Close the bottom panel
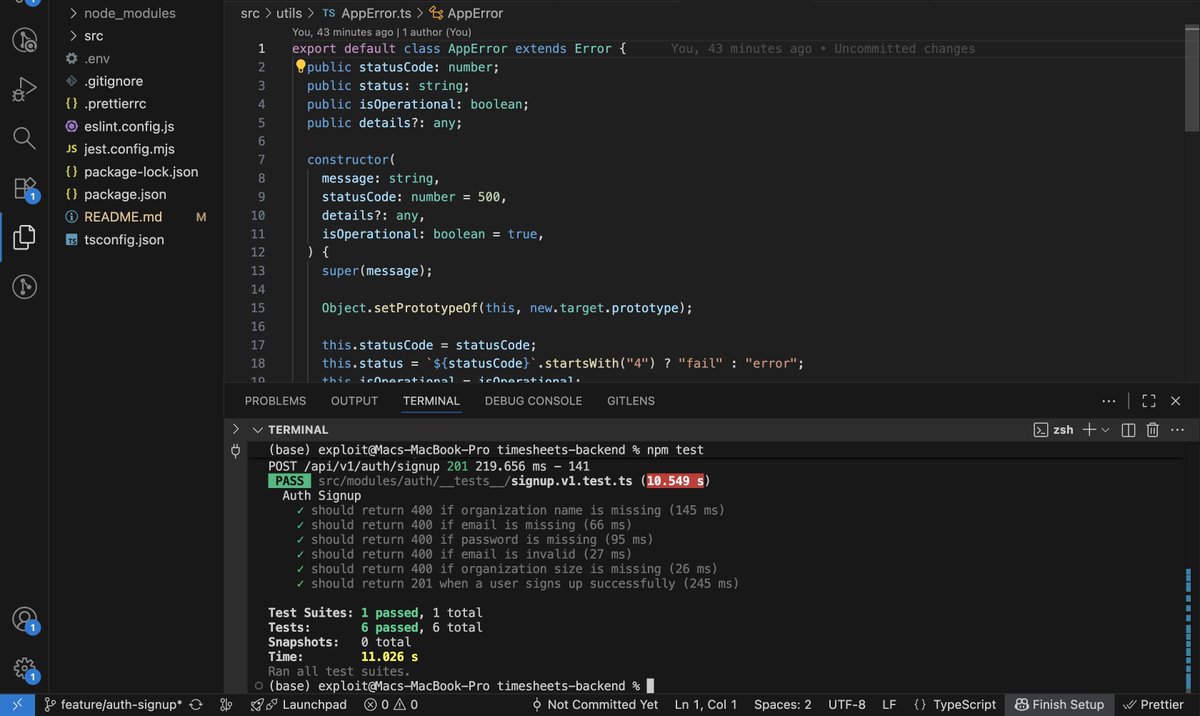Screen dimensions: 1200x716 [x=1178, y=401]
